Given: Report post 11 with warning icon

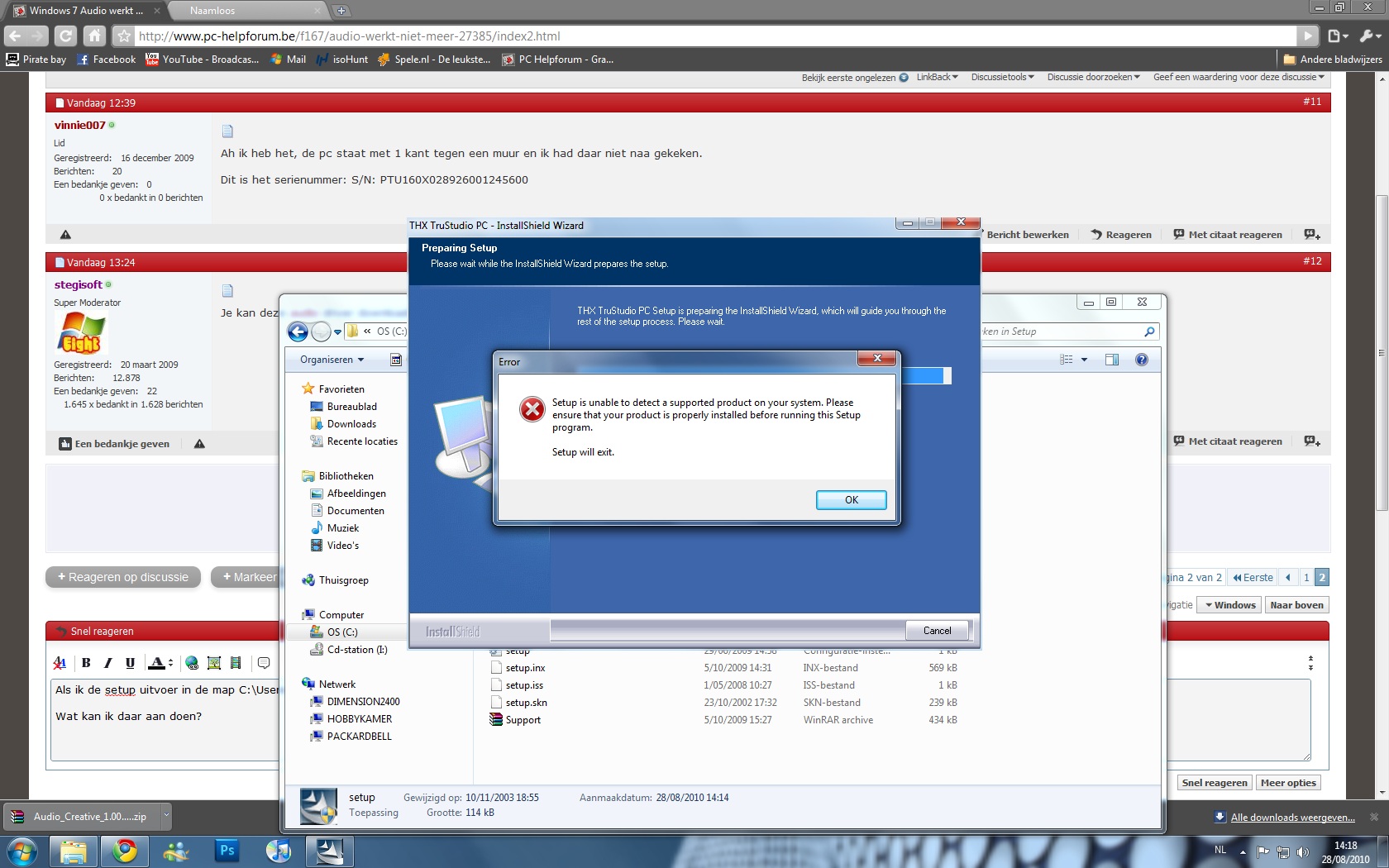Looking at the screenshot, I should pos(65,235).
